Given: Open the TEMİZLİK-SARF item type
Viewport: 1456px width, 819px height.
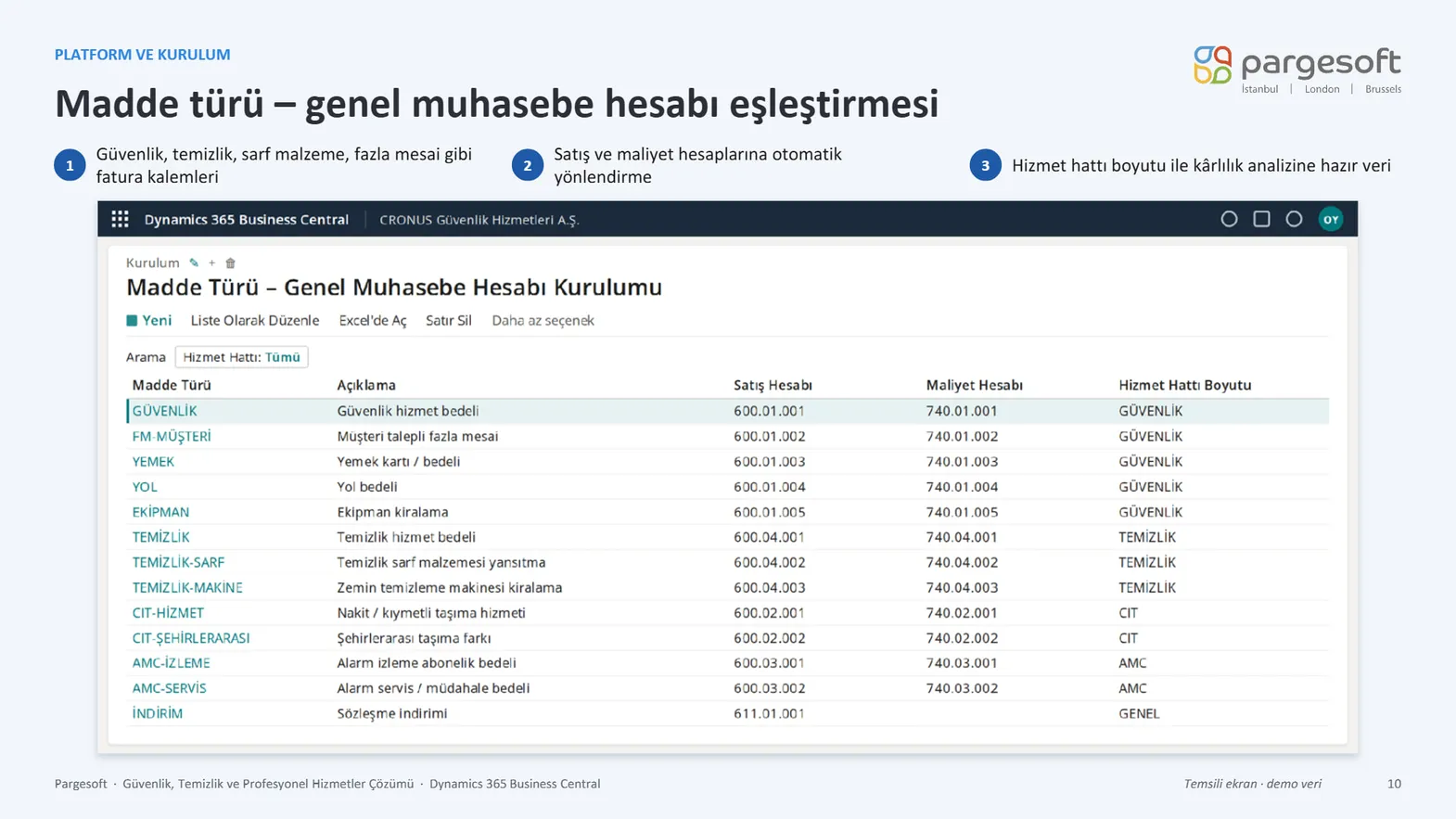Looking at the screenshot, I should point(178,562).
